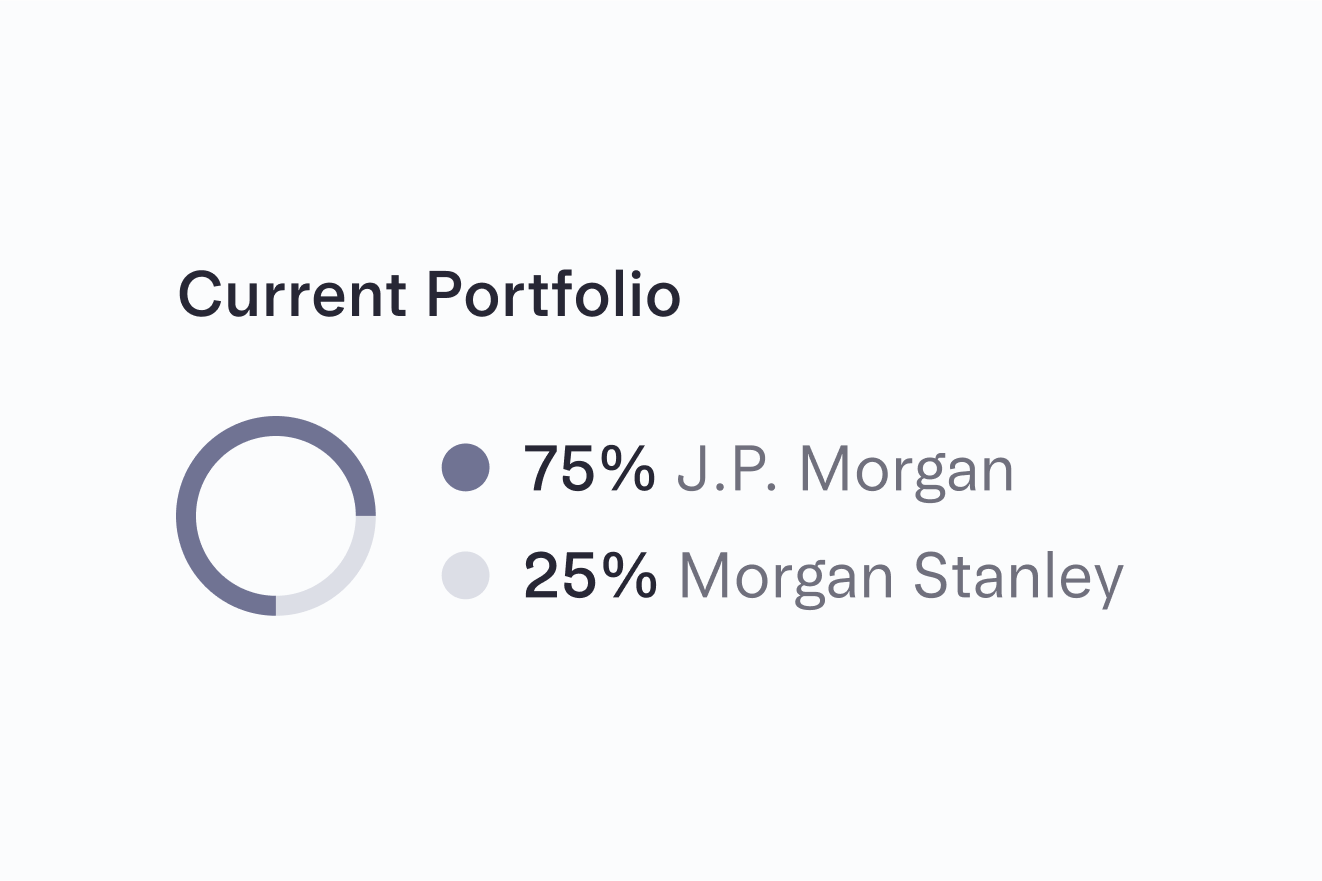Open the Morgan Stanley legend label
This screenshot has height=881, width=1322.
[x=901, y=578]
